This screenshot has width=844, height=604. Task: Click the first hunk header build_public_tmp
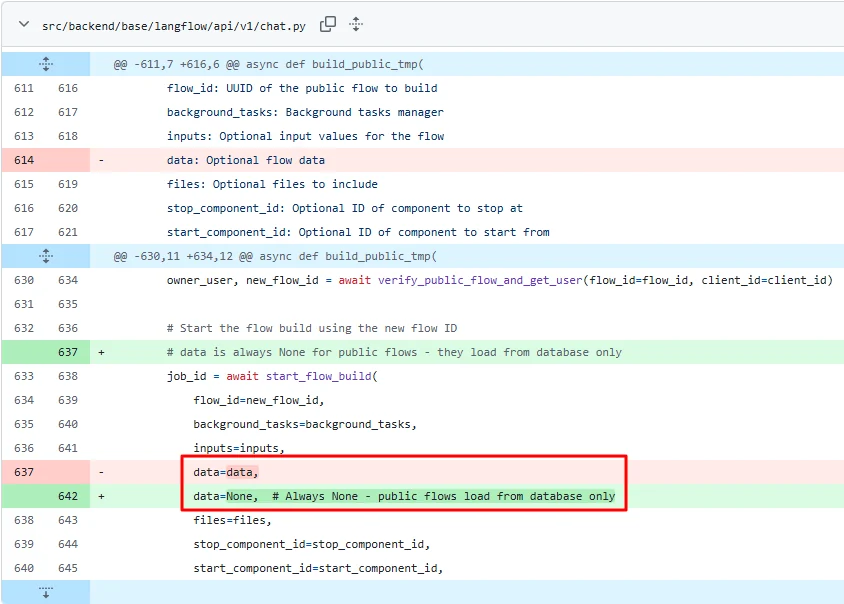(x=269, y=64)
